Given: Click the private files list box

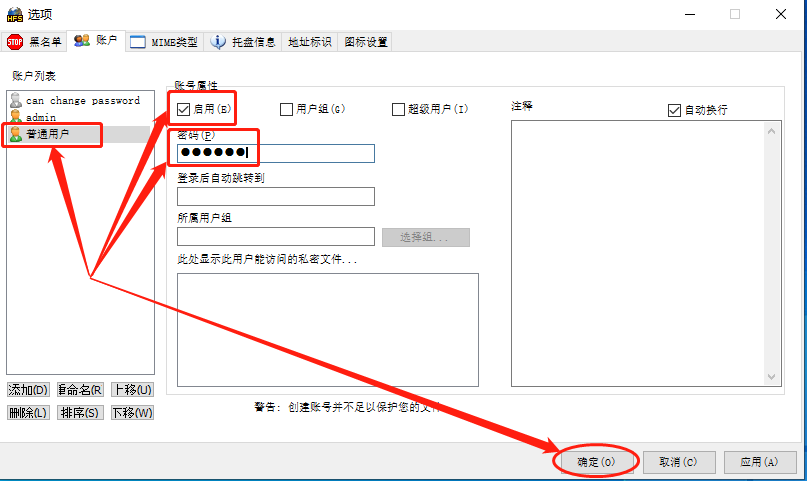Looking at the screenshot, I should [x=328, y=330].
